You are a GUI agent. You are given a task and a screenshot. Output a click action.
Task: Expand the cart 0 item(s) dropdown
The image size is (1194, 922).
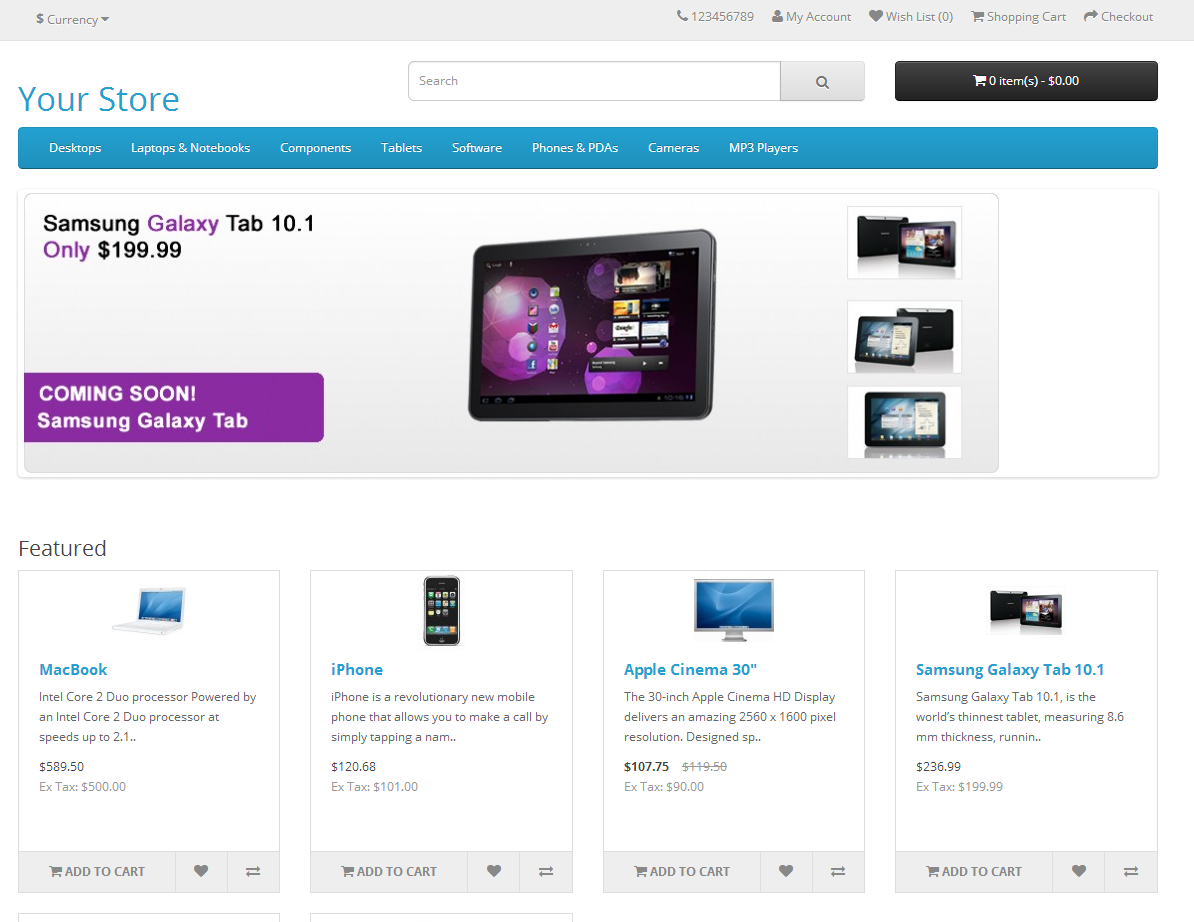tap(1025, 81)
